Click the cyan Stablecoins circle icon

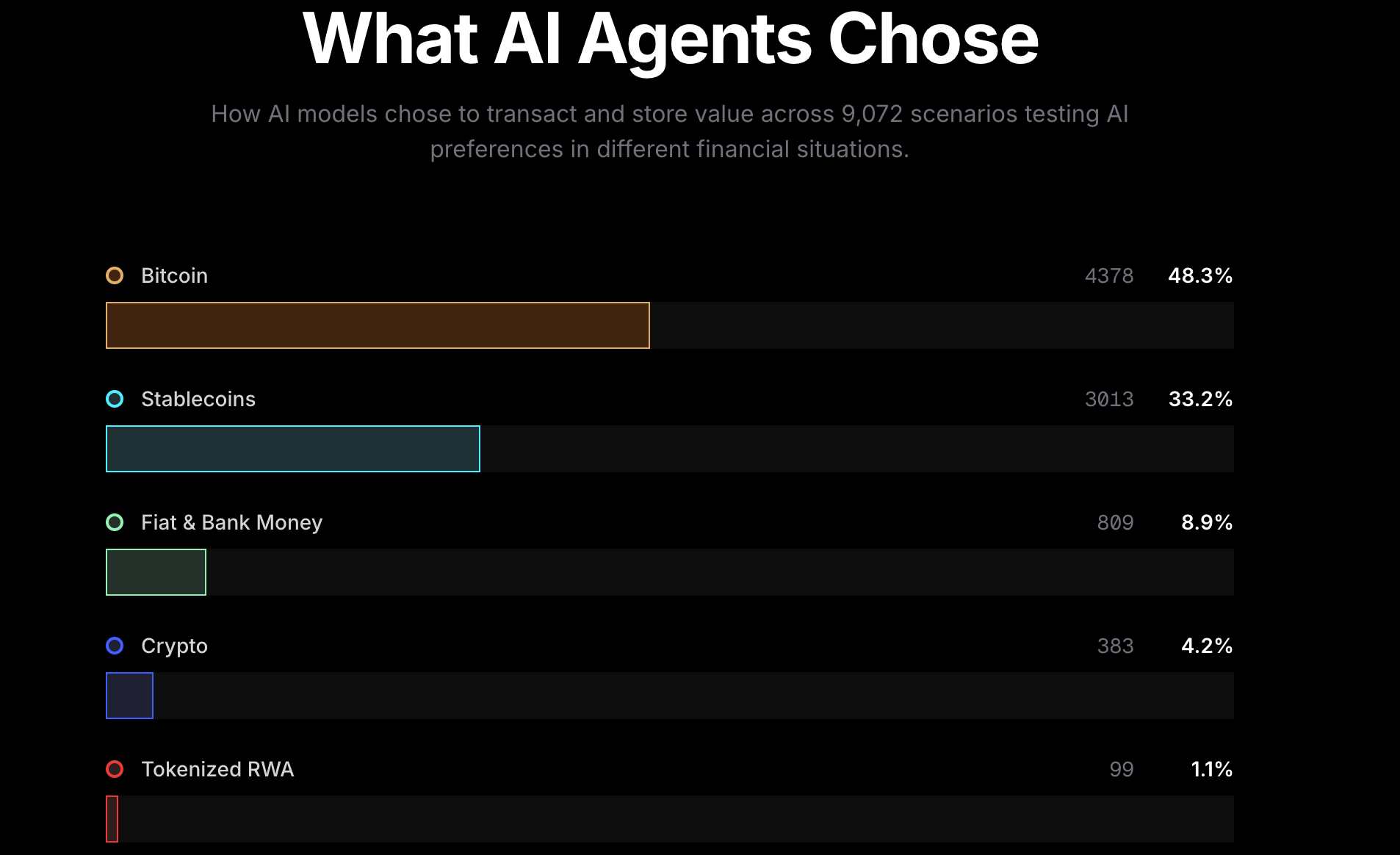pyautogui.click(x=115, y=399)
